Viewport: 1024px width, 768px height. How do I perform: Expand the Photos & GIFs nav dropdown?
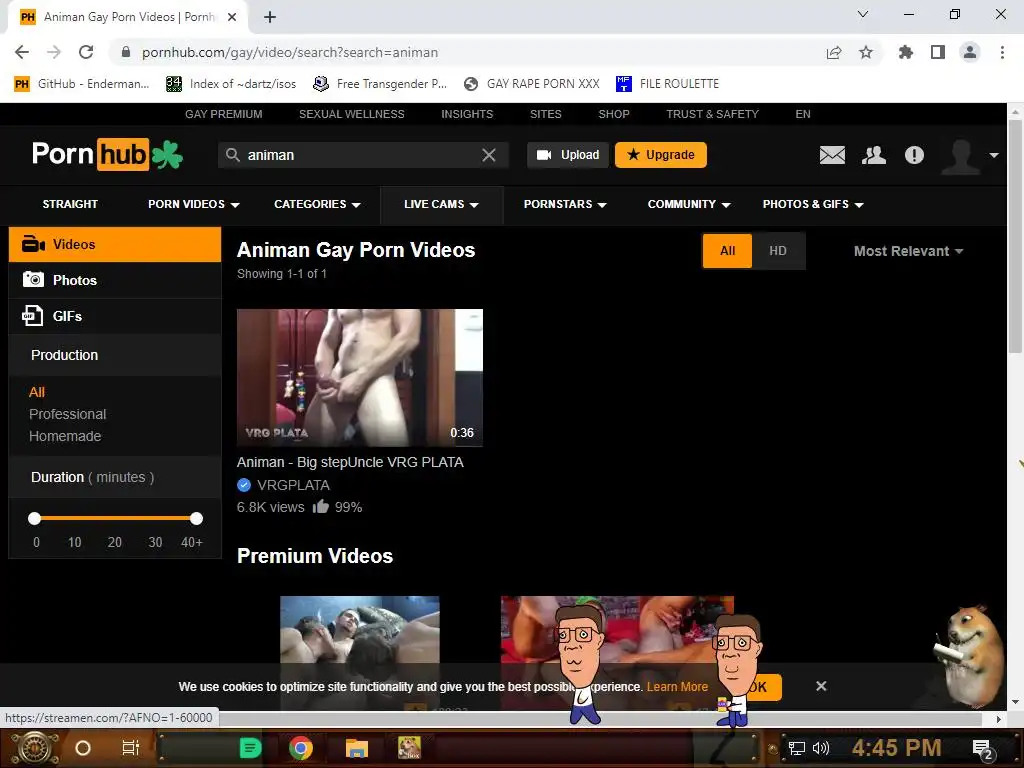point(813,204)
